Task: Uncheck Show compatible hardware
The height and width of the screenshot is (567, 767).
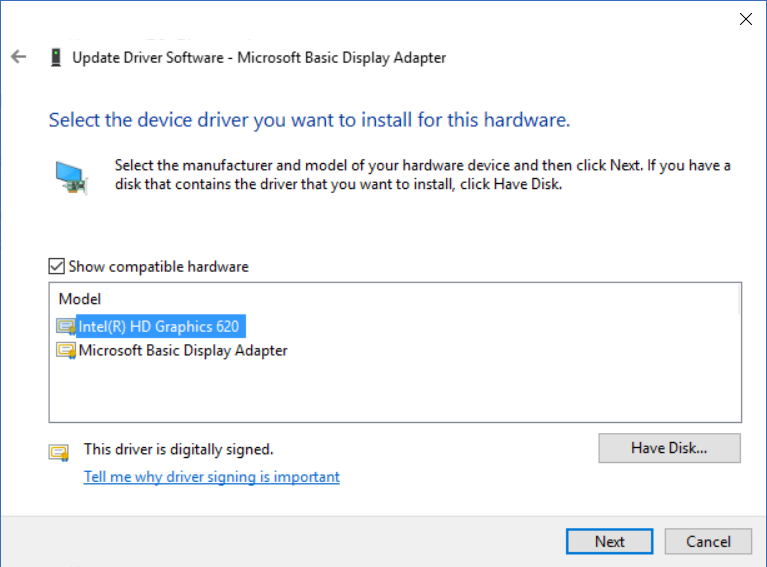Action: pyautogui.click(x=56, y=266)
